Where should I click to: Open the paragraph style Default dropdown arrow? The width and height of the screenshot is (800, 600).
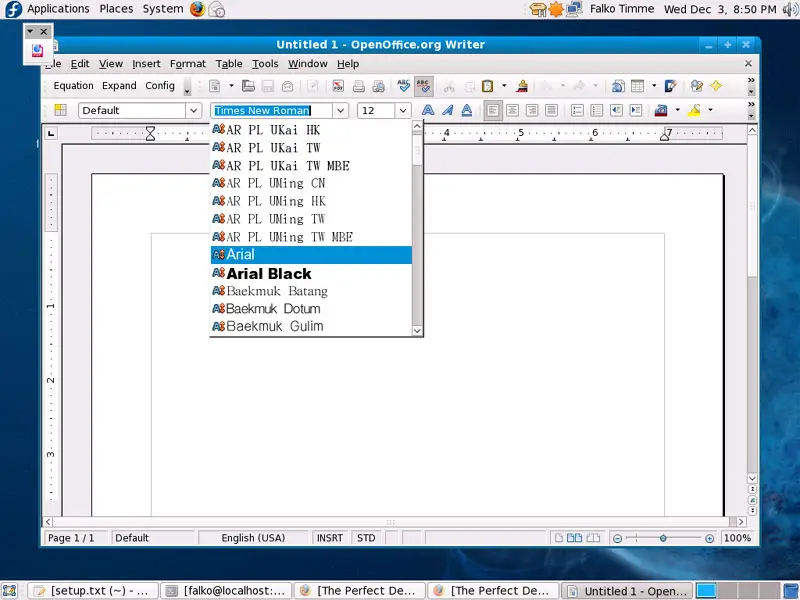(193, 110)
